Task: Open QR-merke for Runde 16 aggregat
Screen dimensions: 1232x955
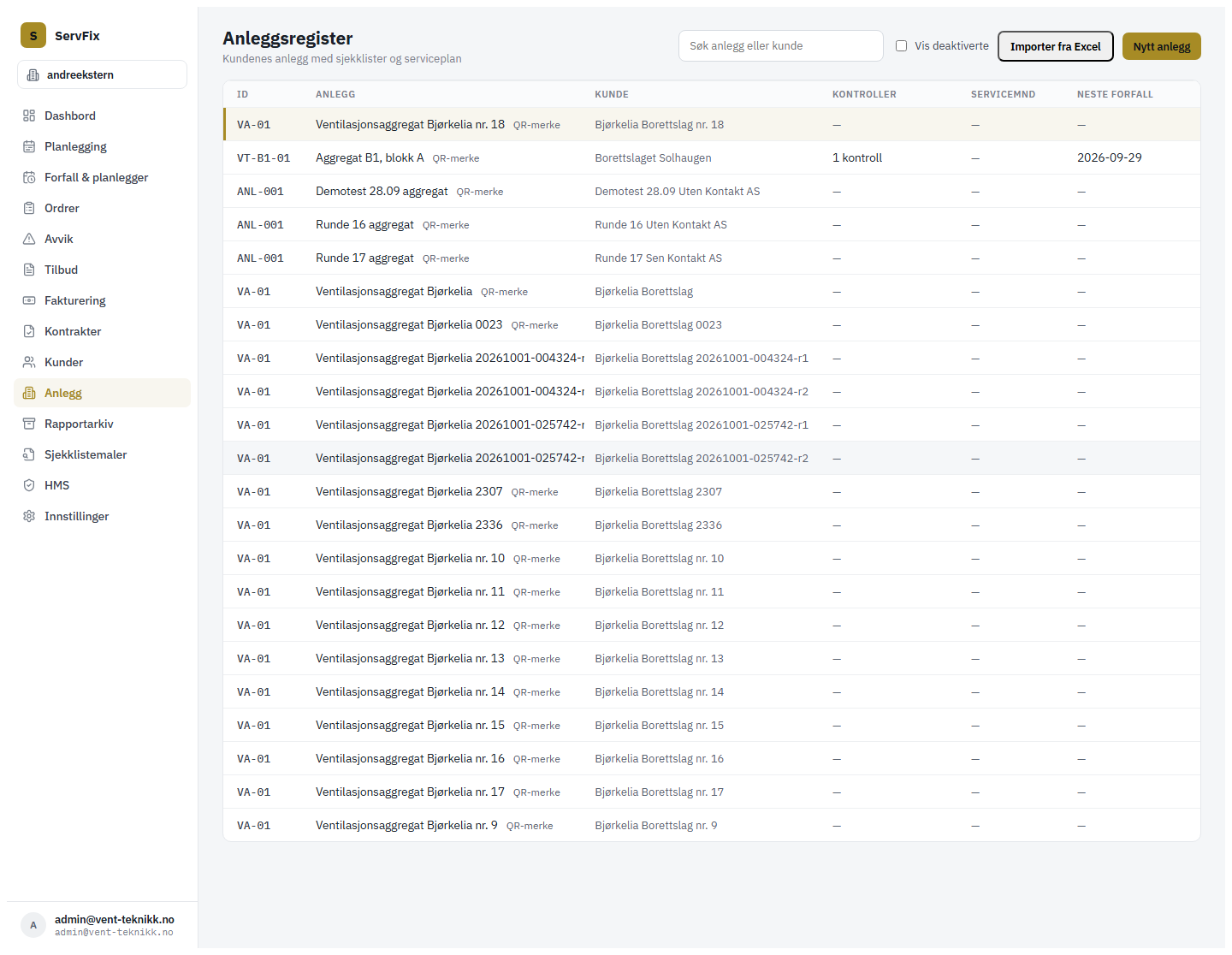Action: [x=446, y=225]
